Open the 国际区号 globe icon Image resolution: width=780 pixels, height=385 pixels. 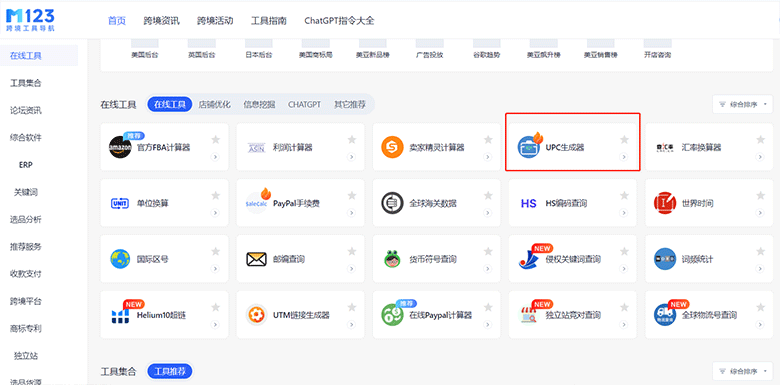coord(120,259)
